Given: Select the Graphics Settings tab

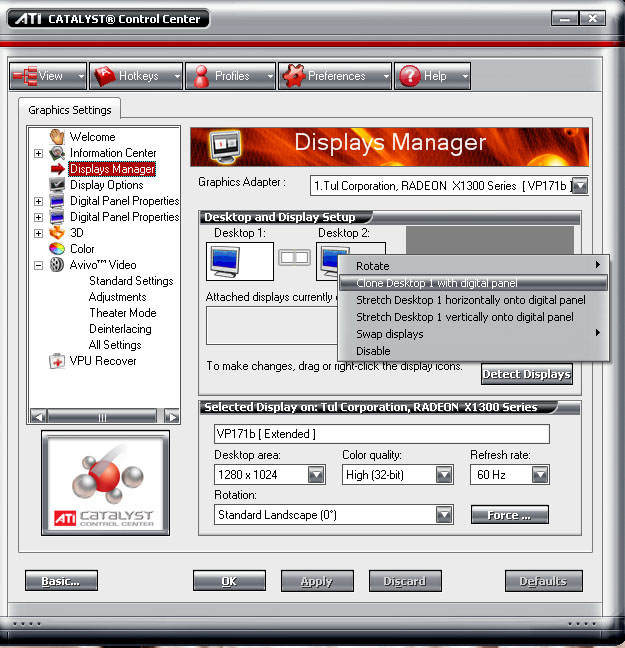Looking at the screenshot, I should (x=70, y=110).
